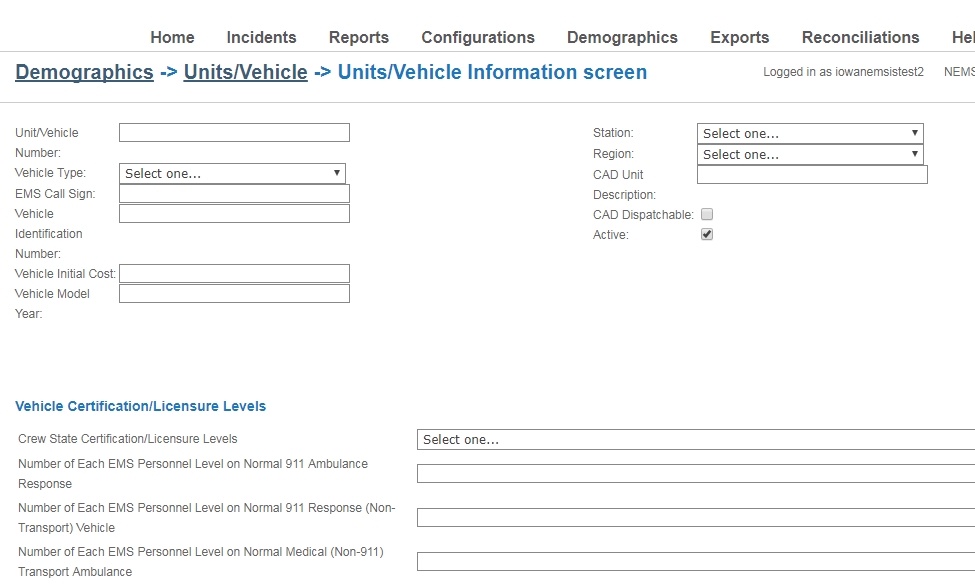This screenshot has width=975, height=587.
Task: Follow the Demographics breadcrumb link
Action: tap(84, 72)
